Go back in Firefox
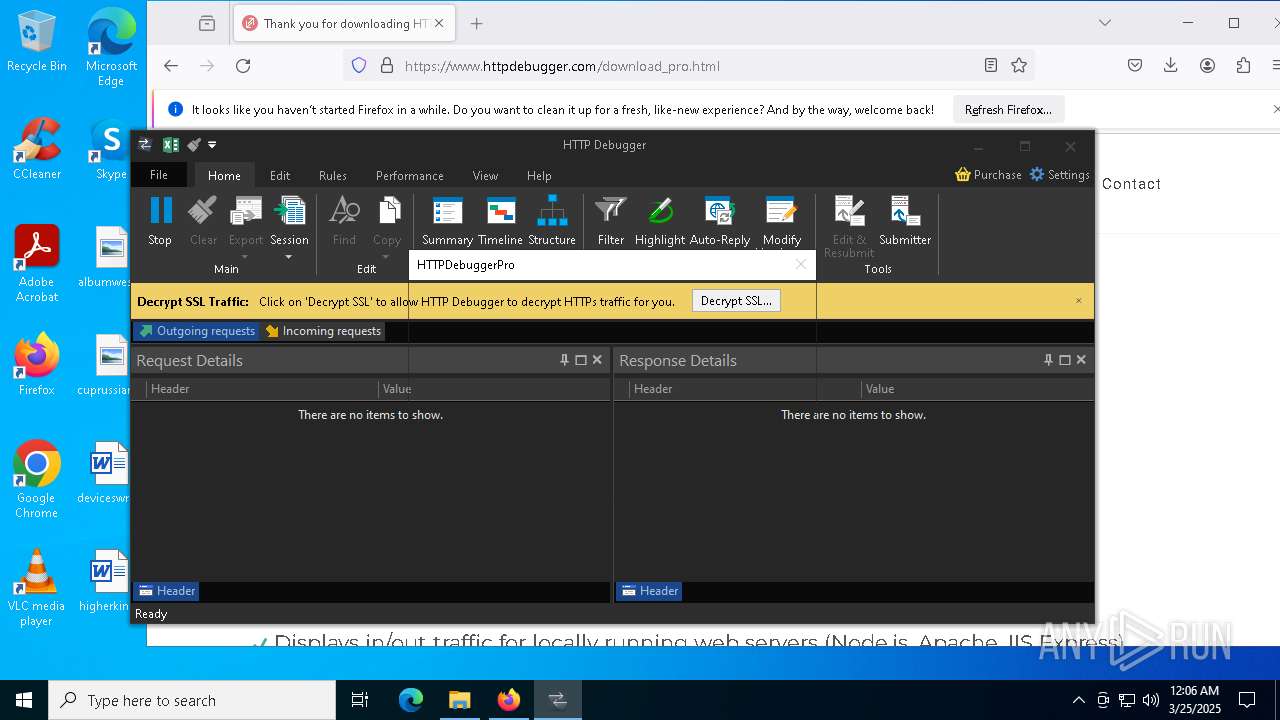 [x=171, y=66]
